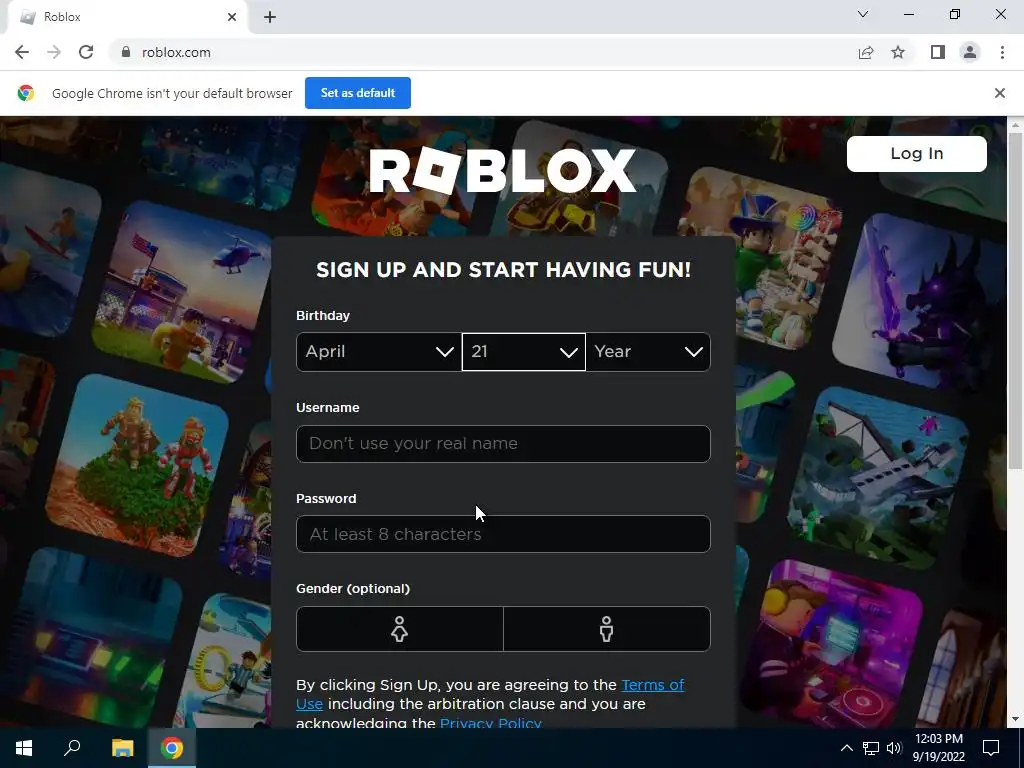
Task: Click the Password input field
Action: pyautogui.click(x=503, y=534)
